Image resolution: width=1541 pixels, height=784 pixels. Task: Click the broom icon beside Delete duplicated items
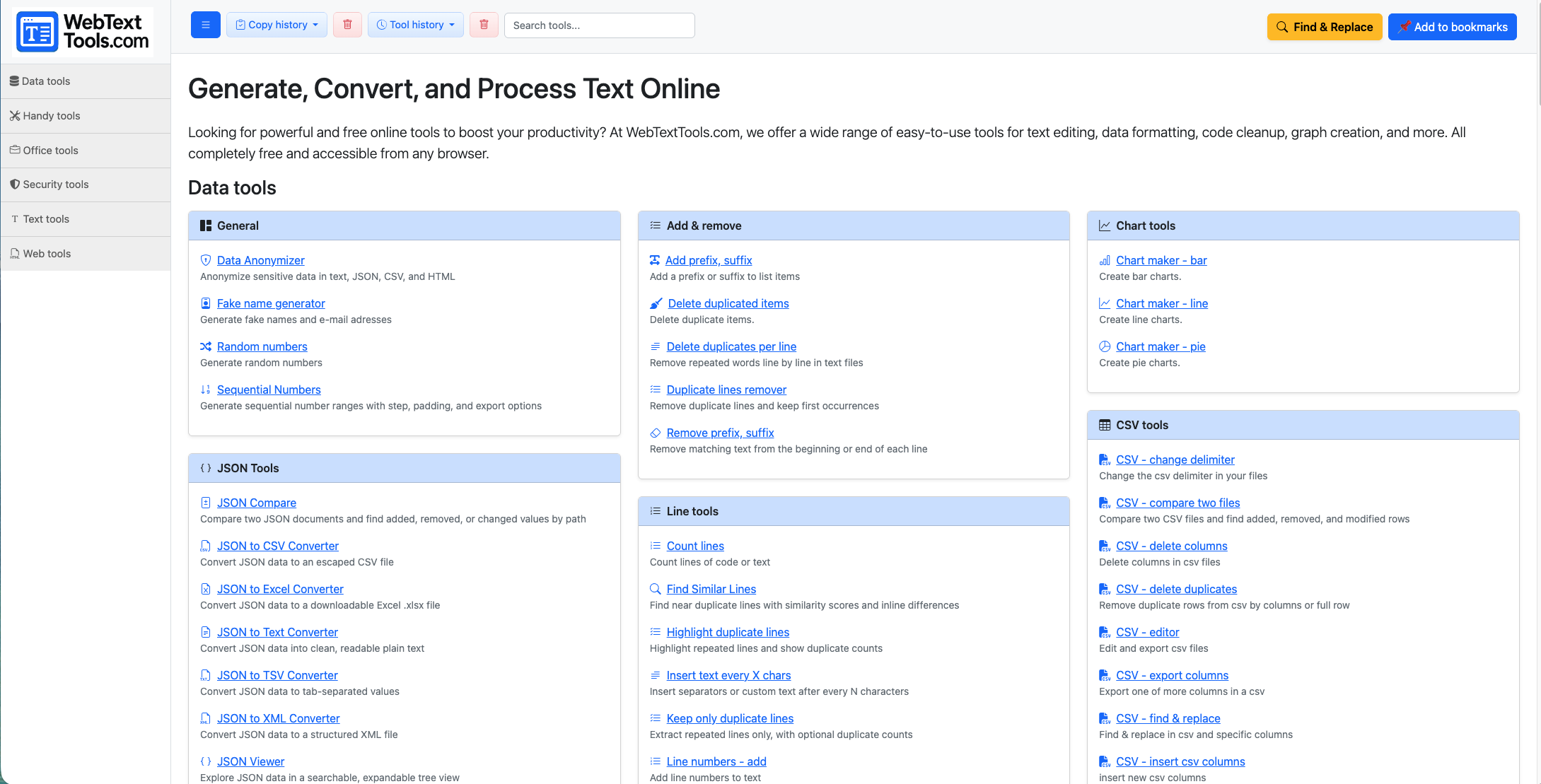[656, 303]
